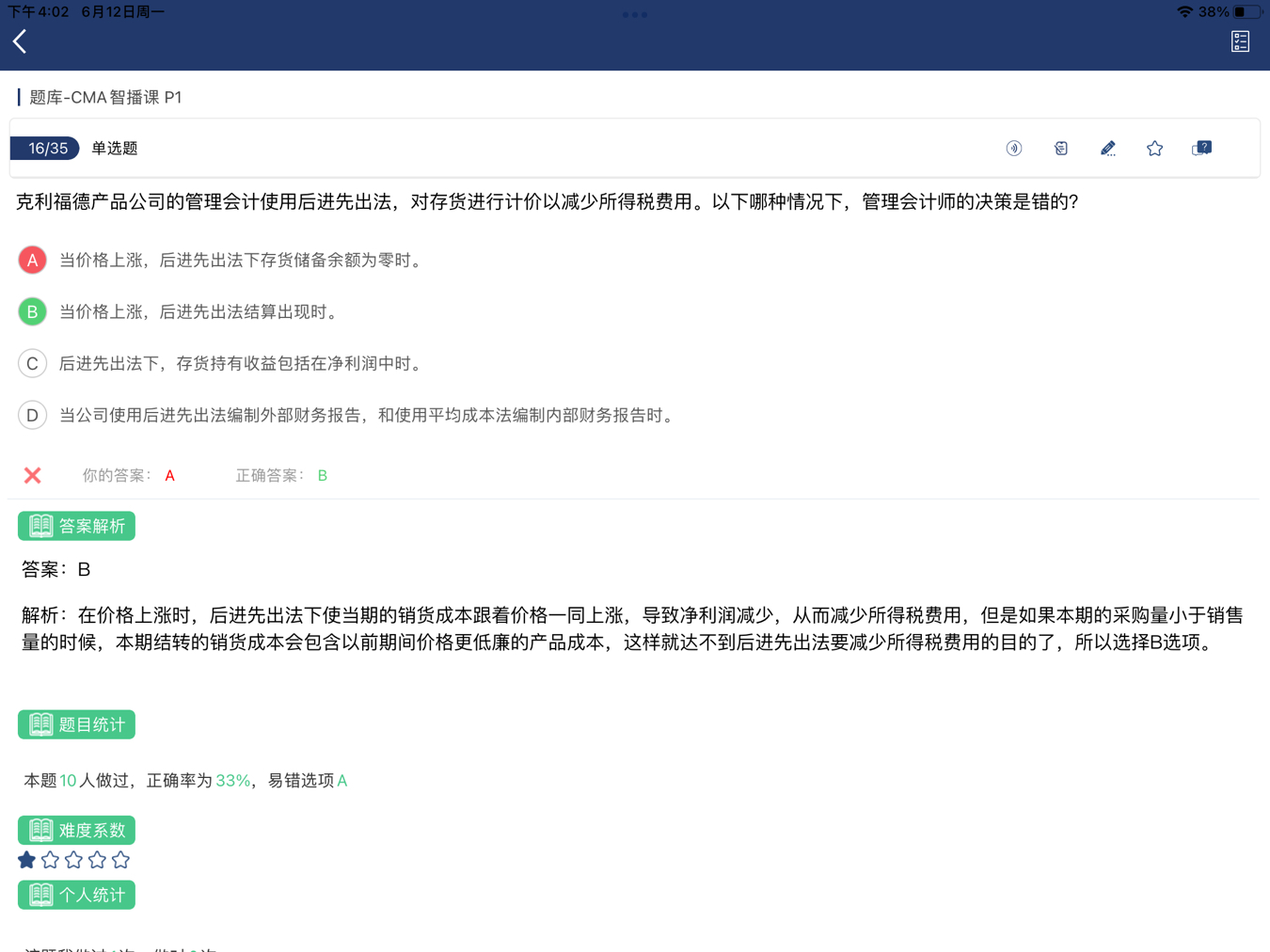The image size is (1270, 952).
Task: Tap the 答案解析 section label
Action: pos(76,526)
